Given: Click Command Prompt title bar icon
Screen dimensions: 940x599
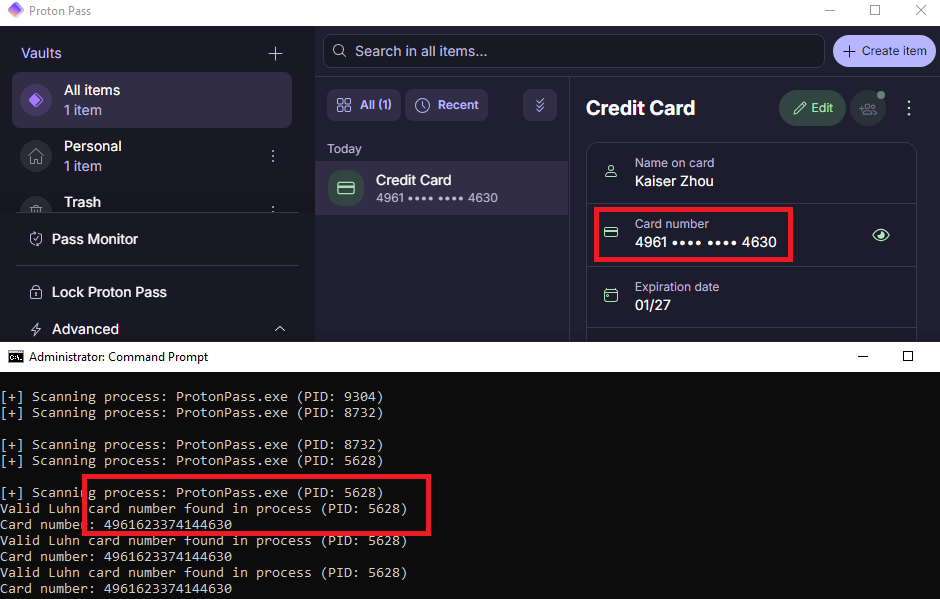Looking at the screenshot, I should tap(16, 357).
